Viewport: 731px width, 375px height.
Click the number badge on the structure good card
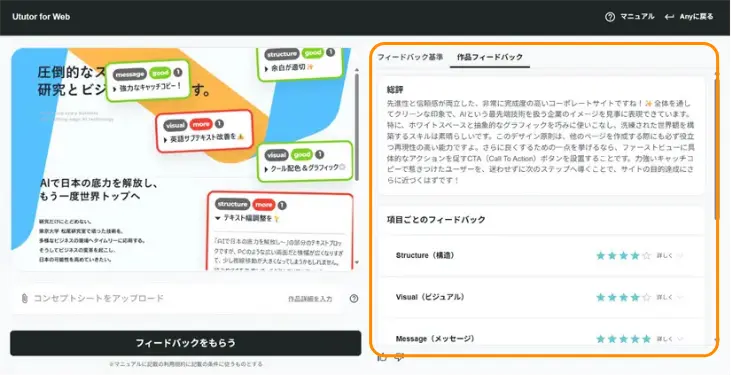click(331, 53)
